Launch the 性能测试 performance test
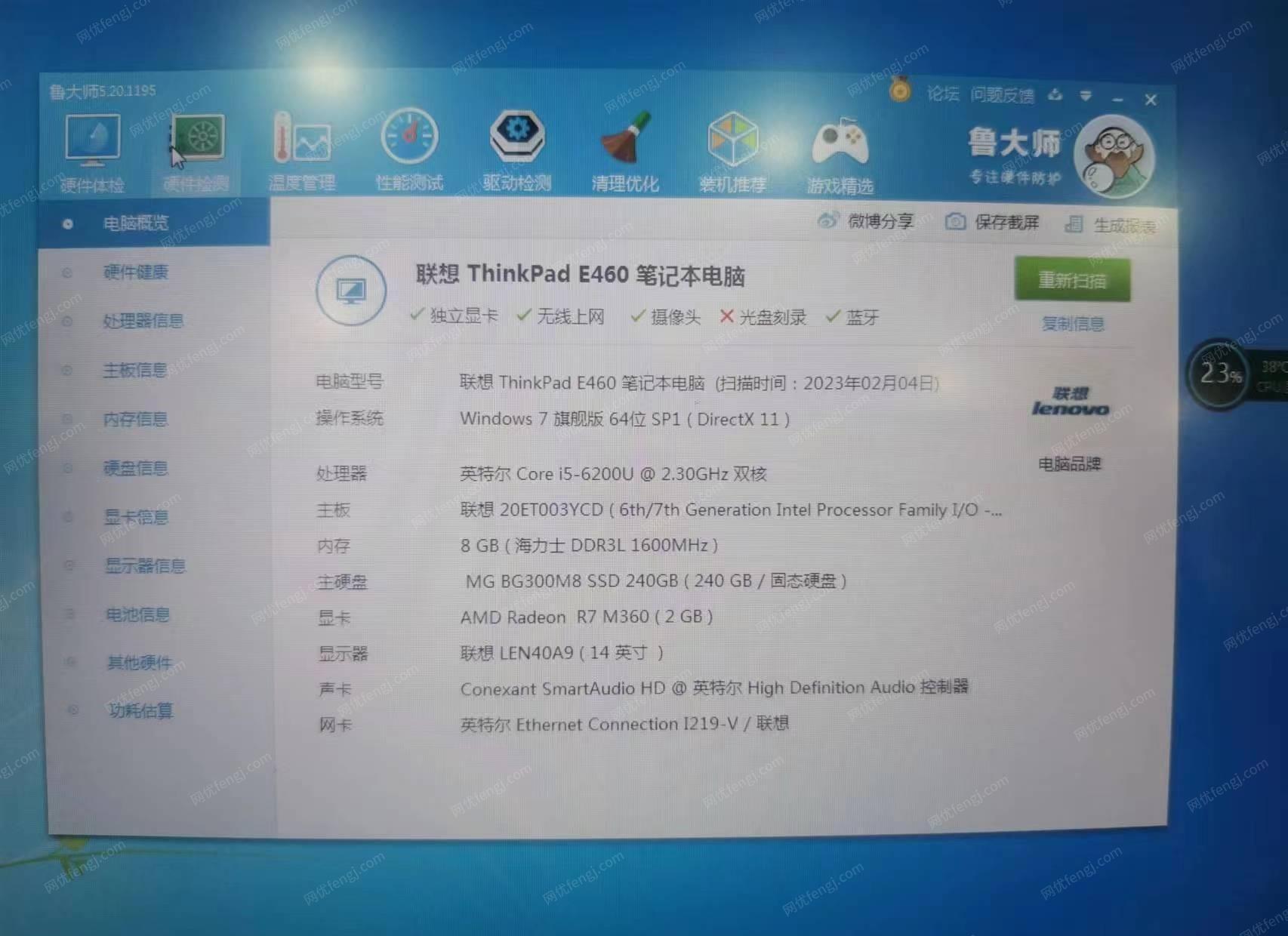Screen dimensions: 1288x936 [x=409, y=150]
